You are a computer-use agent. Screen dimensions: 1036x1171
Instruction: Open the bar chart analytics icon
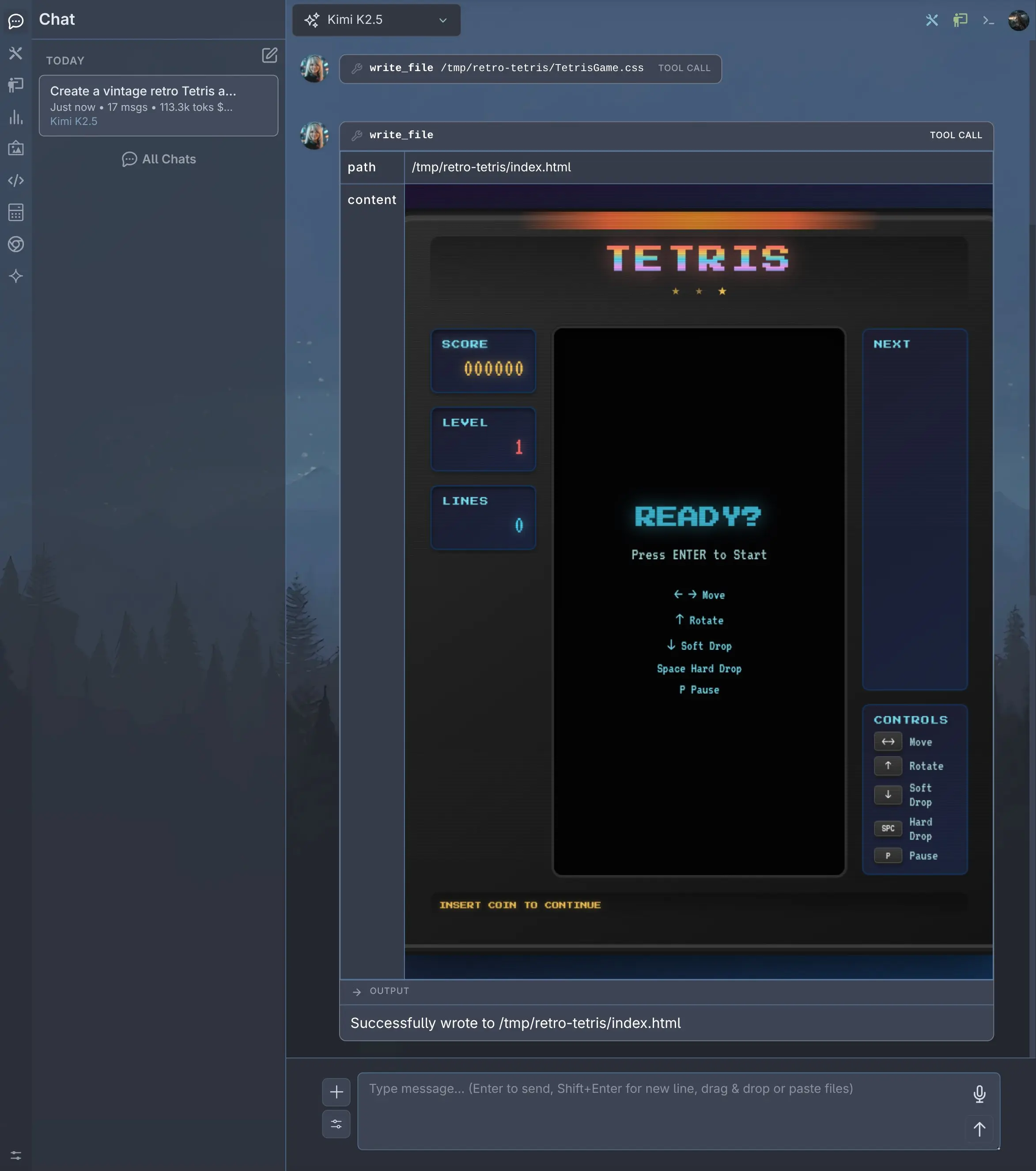15,117
